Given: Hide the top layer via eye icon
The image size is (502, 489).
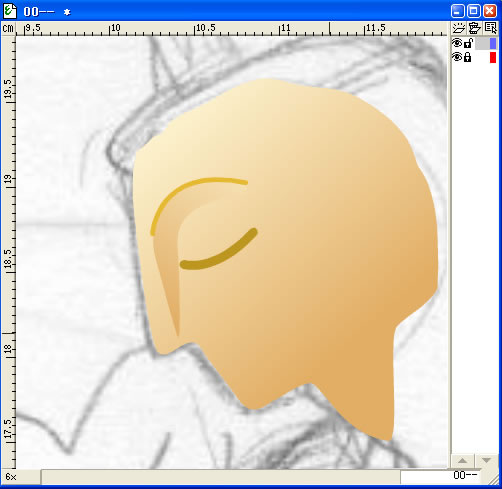Looking at the screenshot, I should 457,43.
